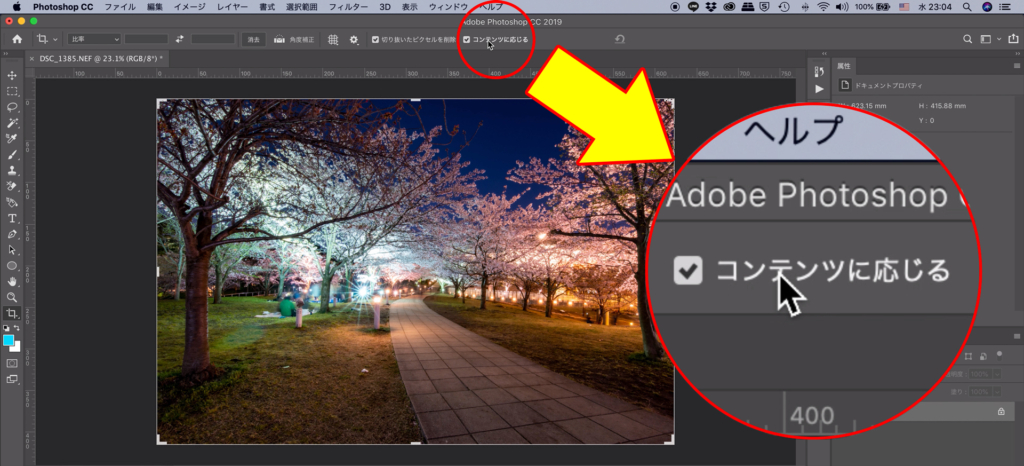This screenshot has width=1024, height=466.
Task: Select the Type tool
Action: click(12, 218)
